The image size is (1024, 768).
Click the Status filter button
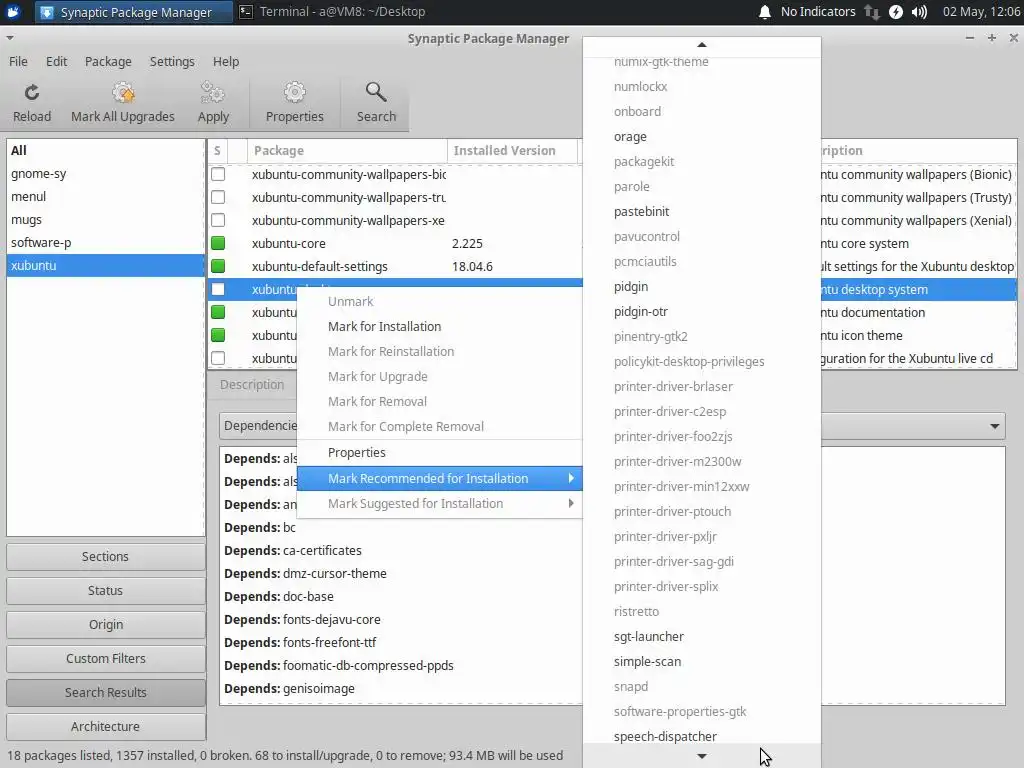pyautogui.click(x=106, y=590)
